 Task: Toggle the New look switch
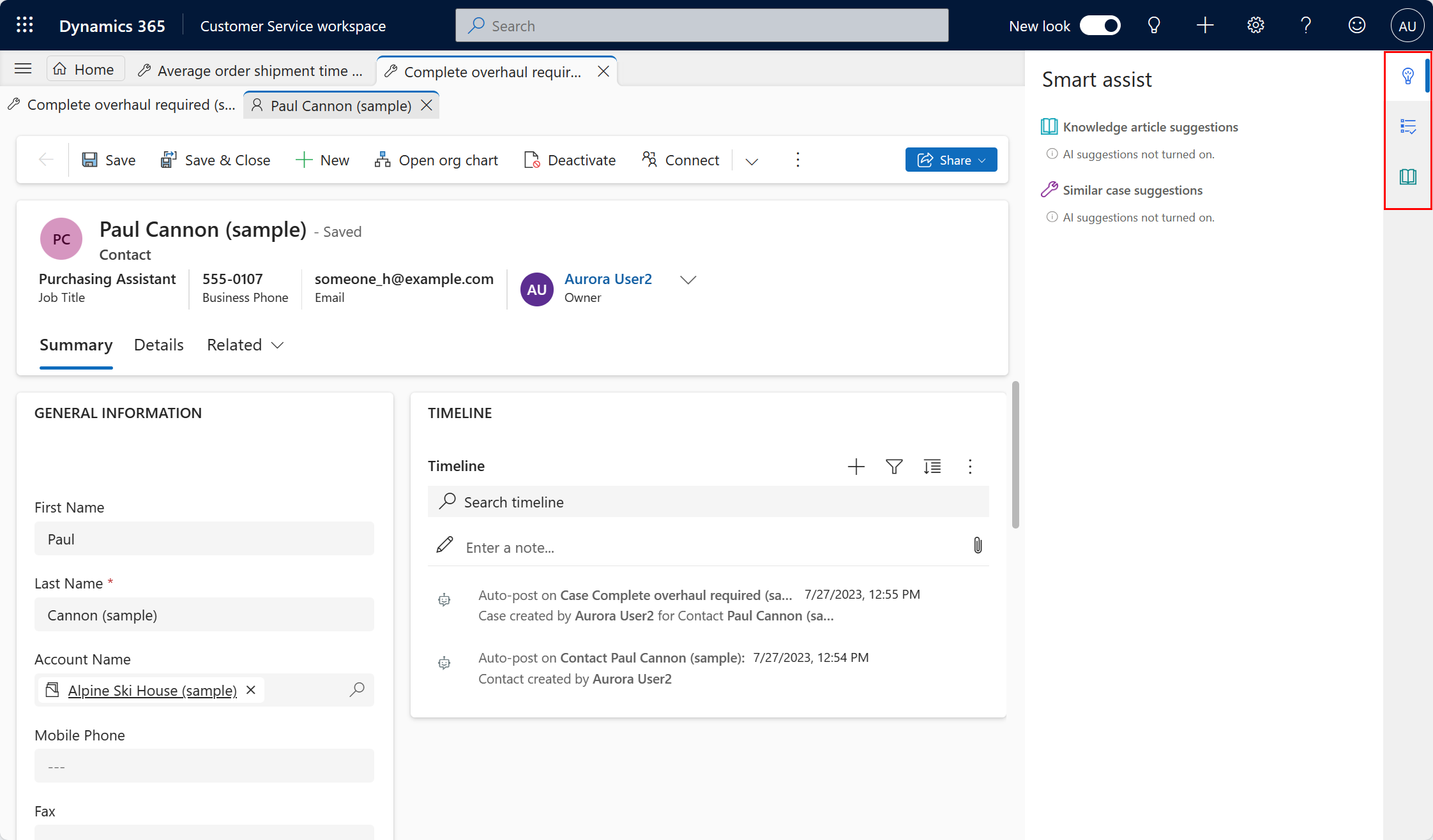(1100, 26)
